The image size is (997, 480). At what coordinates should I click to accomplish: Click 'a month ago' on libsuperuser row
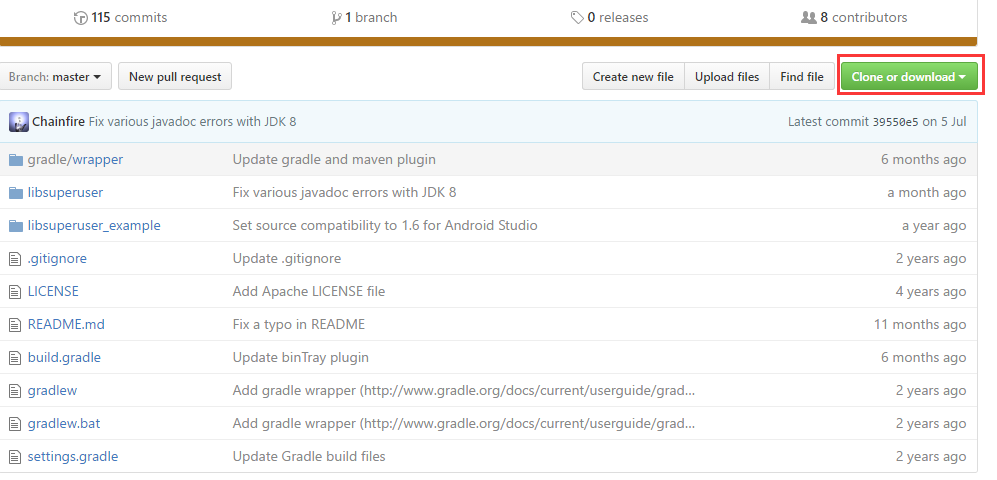click(x=927, y=192)
